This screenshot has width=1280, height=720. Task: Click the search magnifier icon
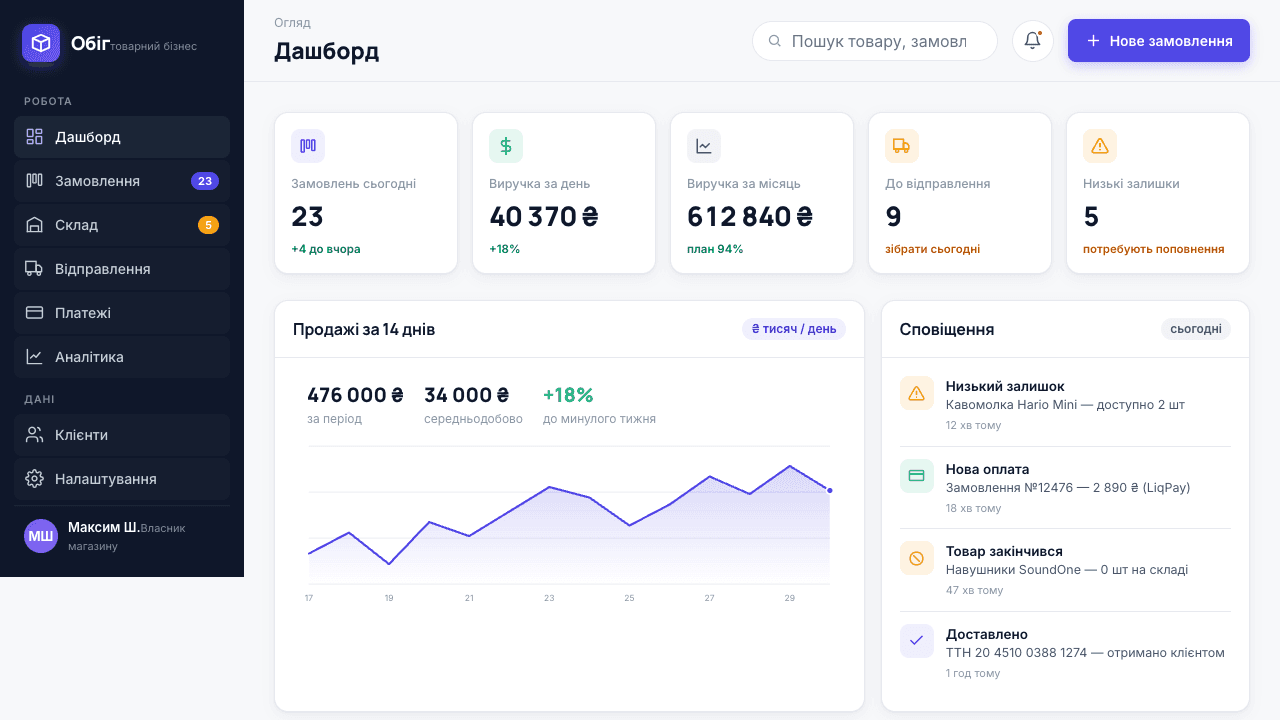coord(774,41)
